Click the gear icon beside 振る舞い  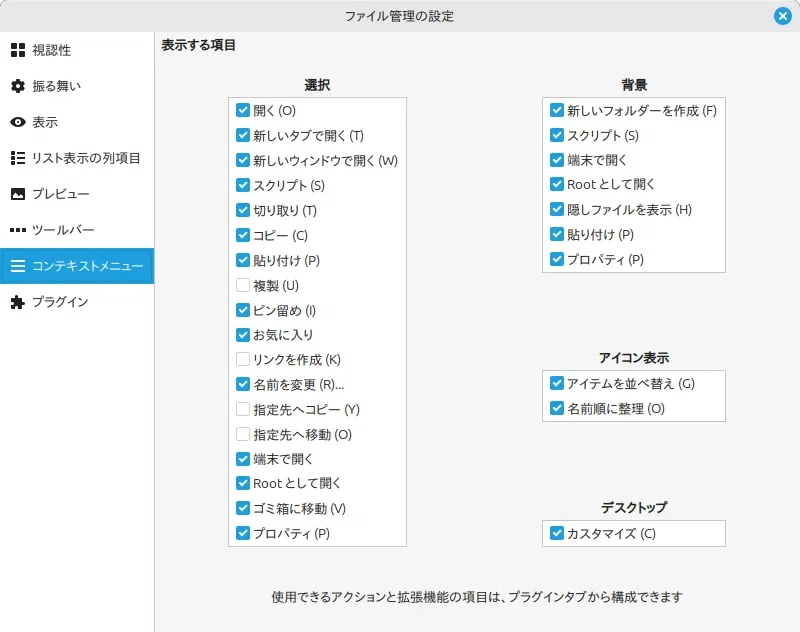coord(18,86)
